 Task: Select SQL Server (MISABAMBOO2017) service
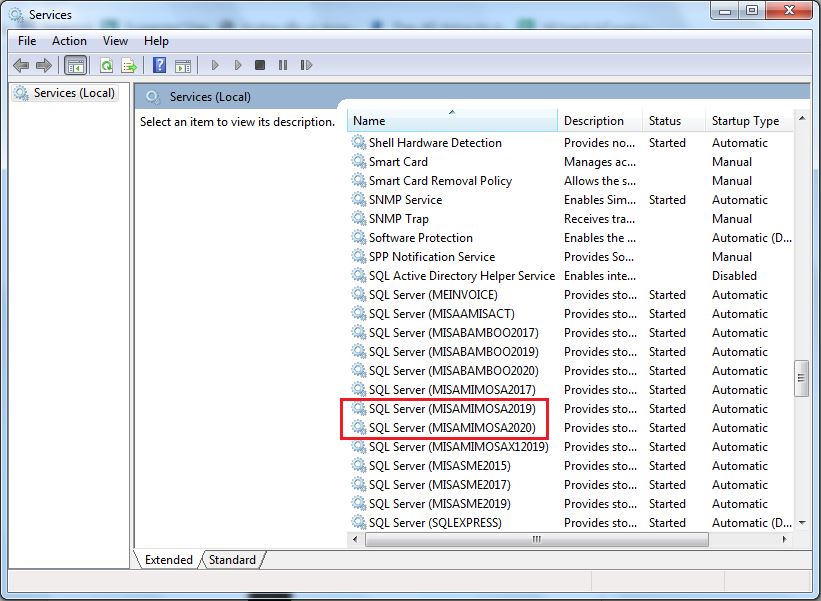click(571, 332)
